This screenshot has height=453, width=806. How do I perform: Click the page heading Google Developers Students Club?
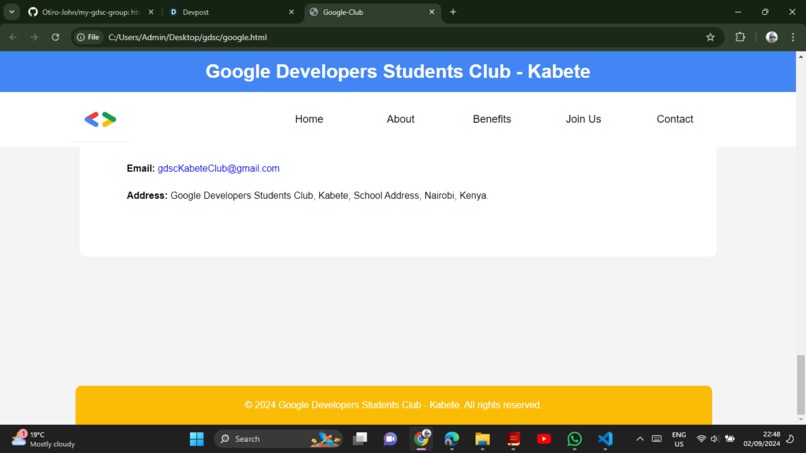click(398, 71)
